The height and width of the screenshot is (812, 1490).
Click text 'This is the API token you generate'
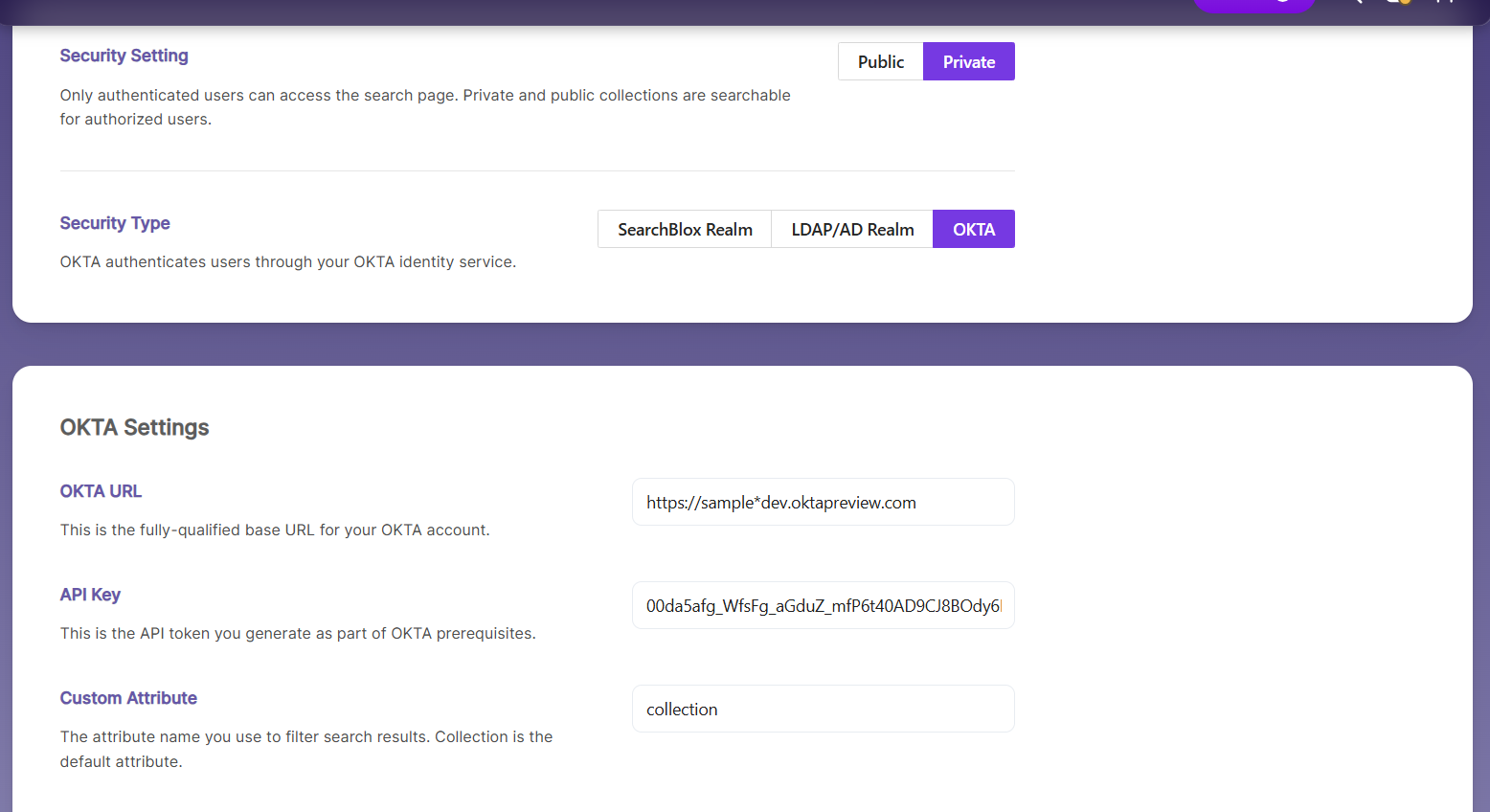point(185,633)
